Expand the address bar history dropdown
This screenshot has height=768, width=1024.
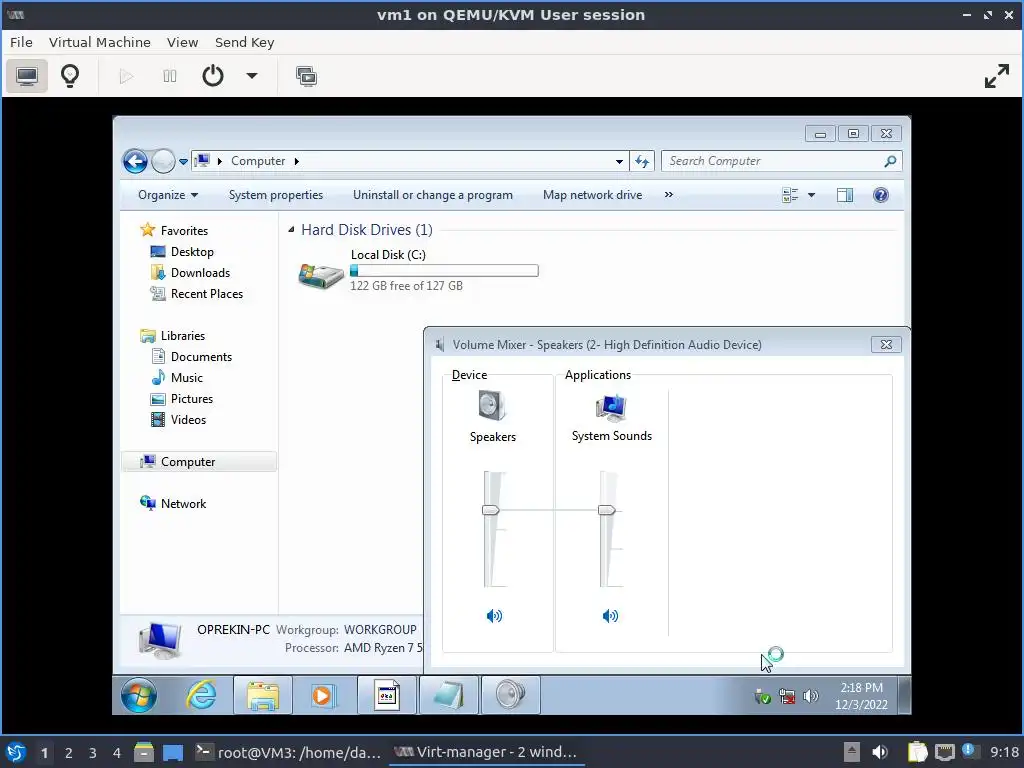coord(619,161)
